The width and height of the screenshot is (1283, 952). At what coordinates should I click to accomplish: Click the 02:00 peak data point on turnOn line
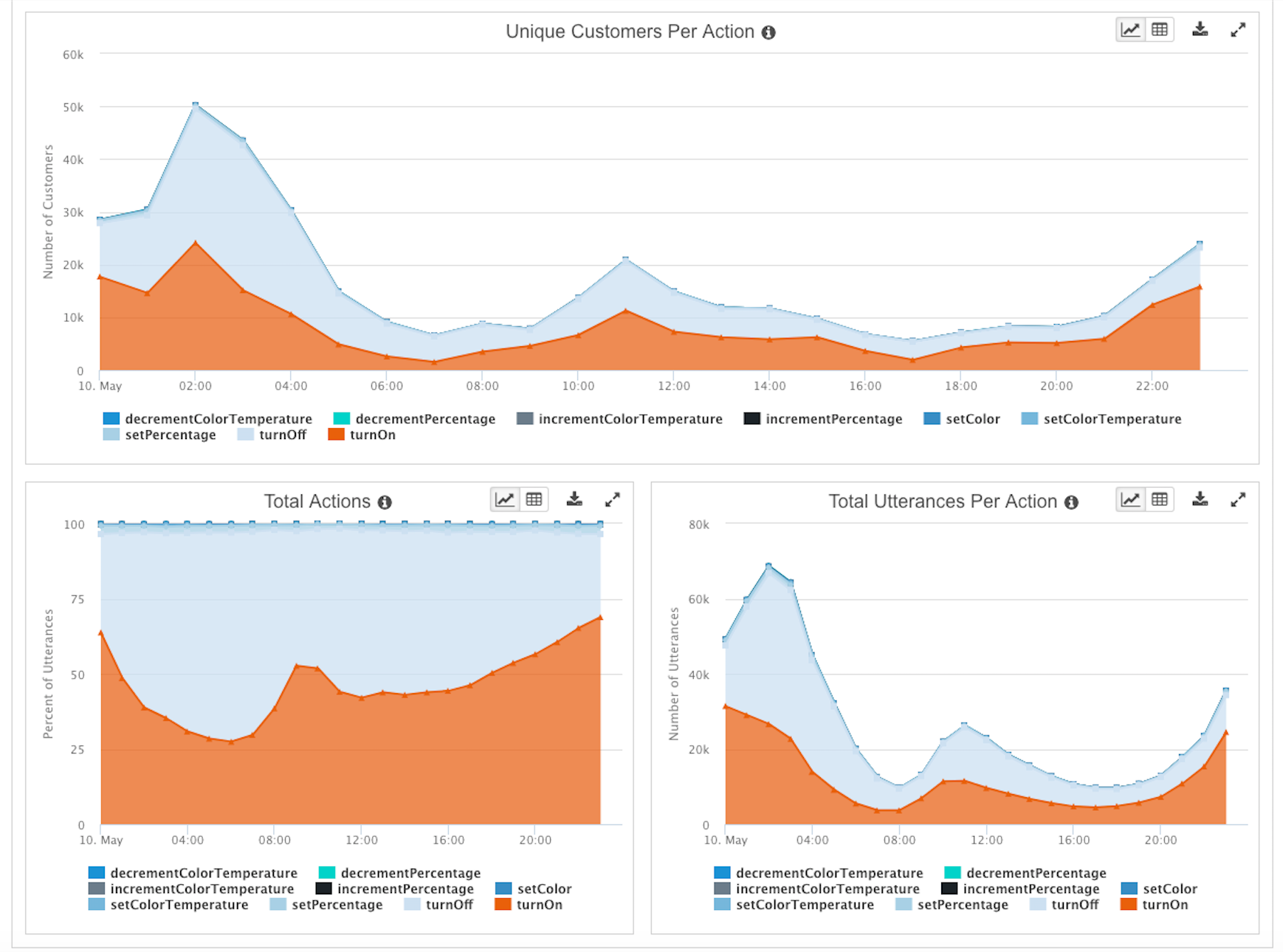click(x=195, y=242)
